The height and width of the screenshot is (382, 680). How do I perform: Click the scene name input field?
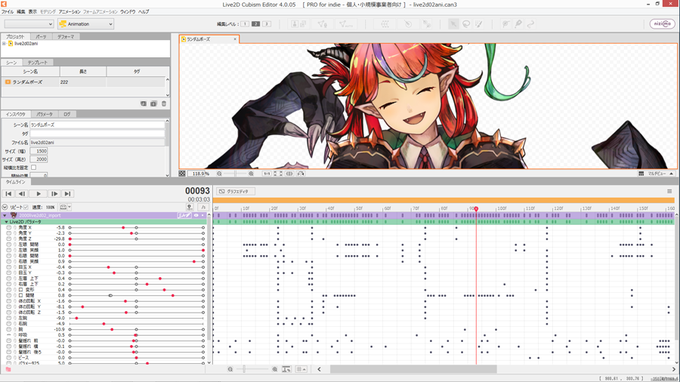coord(97,125)
